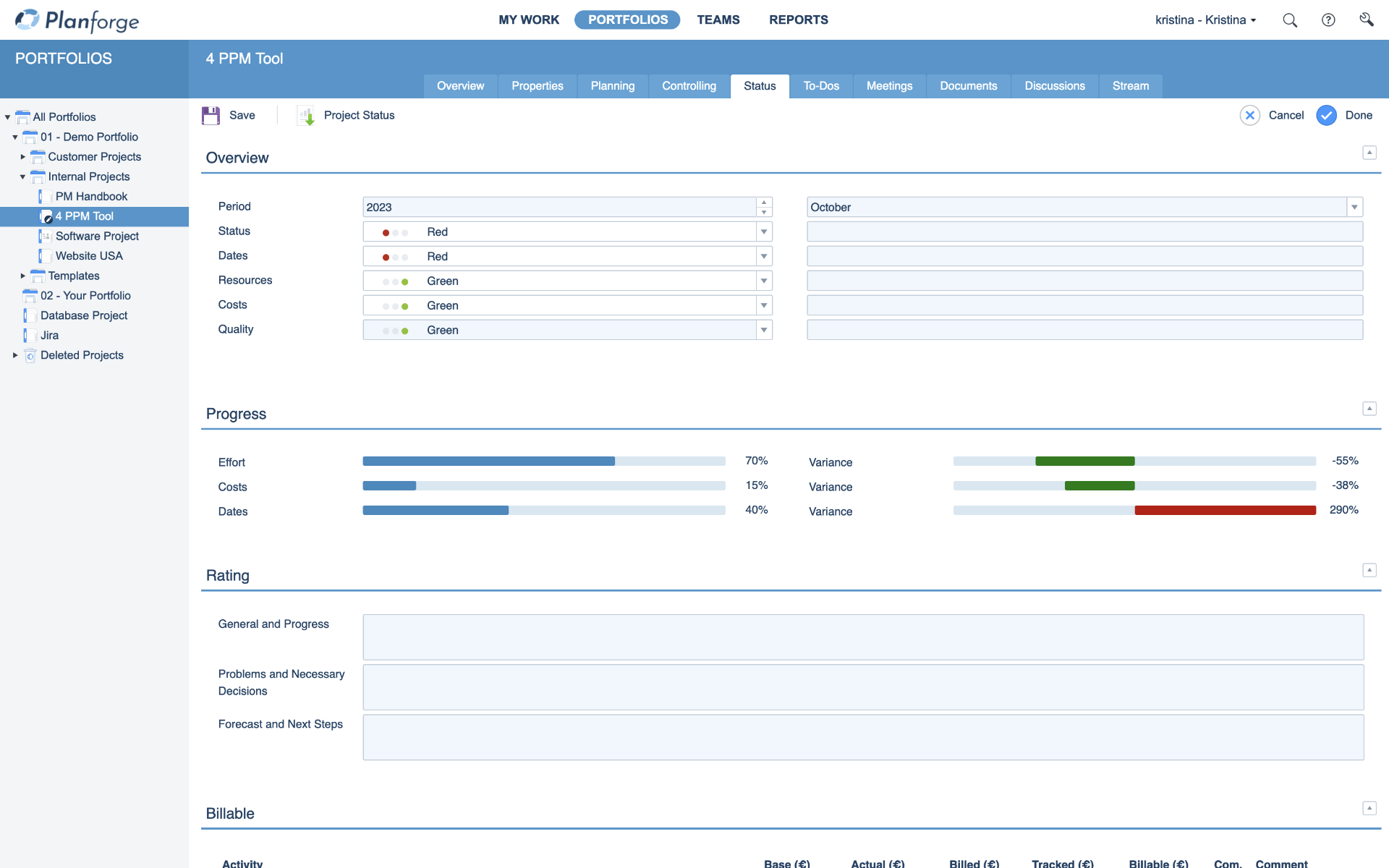Screen dimensions: 1389x868
Task: Open the REPORTS menu item
Action: (x=798, y=20)
